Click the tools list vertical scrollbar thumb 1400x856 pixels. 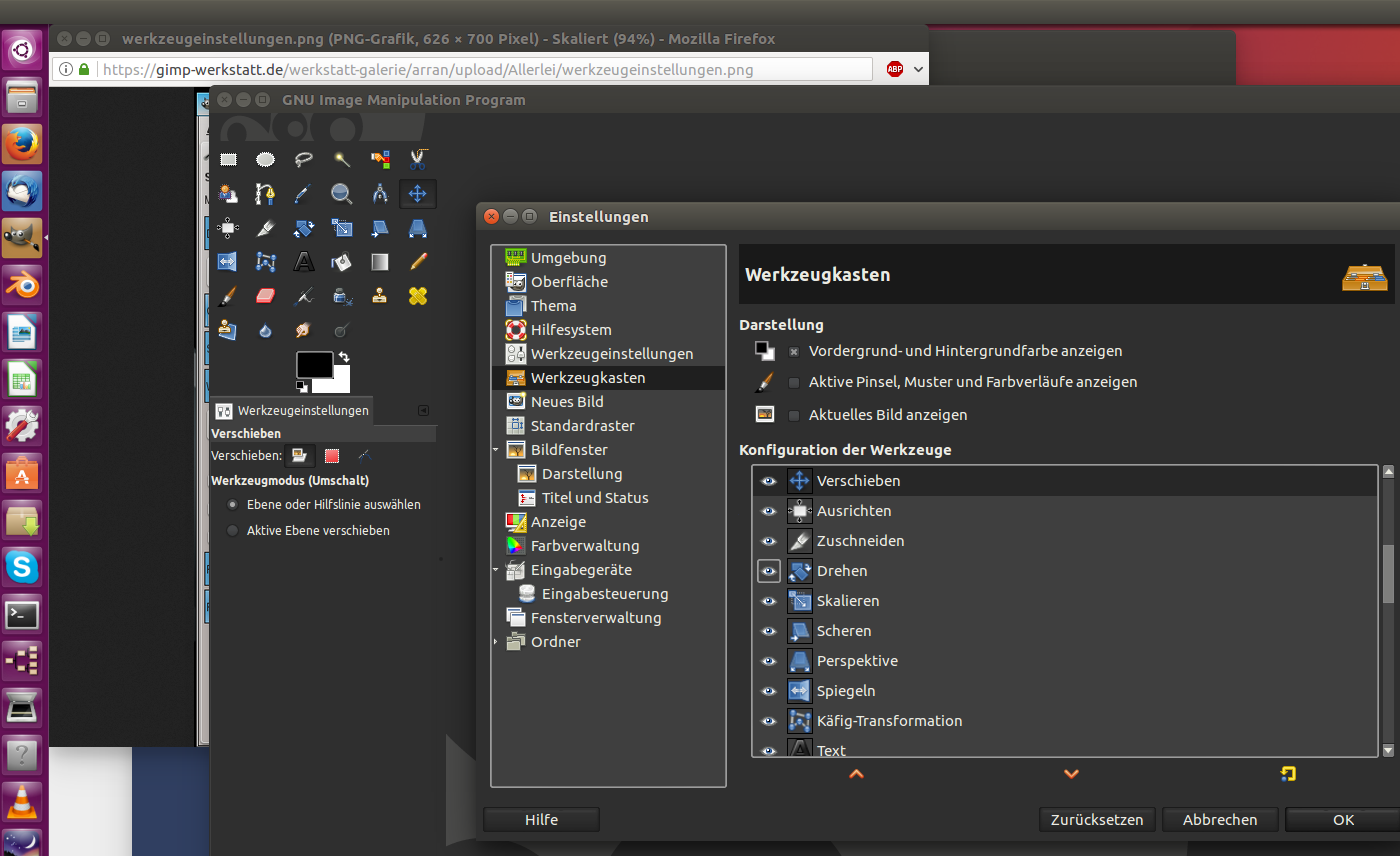tap(1388, 574)
